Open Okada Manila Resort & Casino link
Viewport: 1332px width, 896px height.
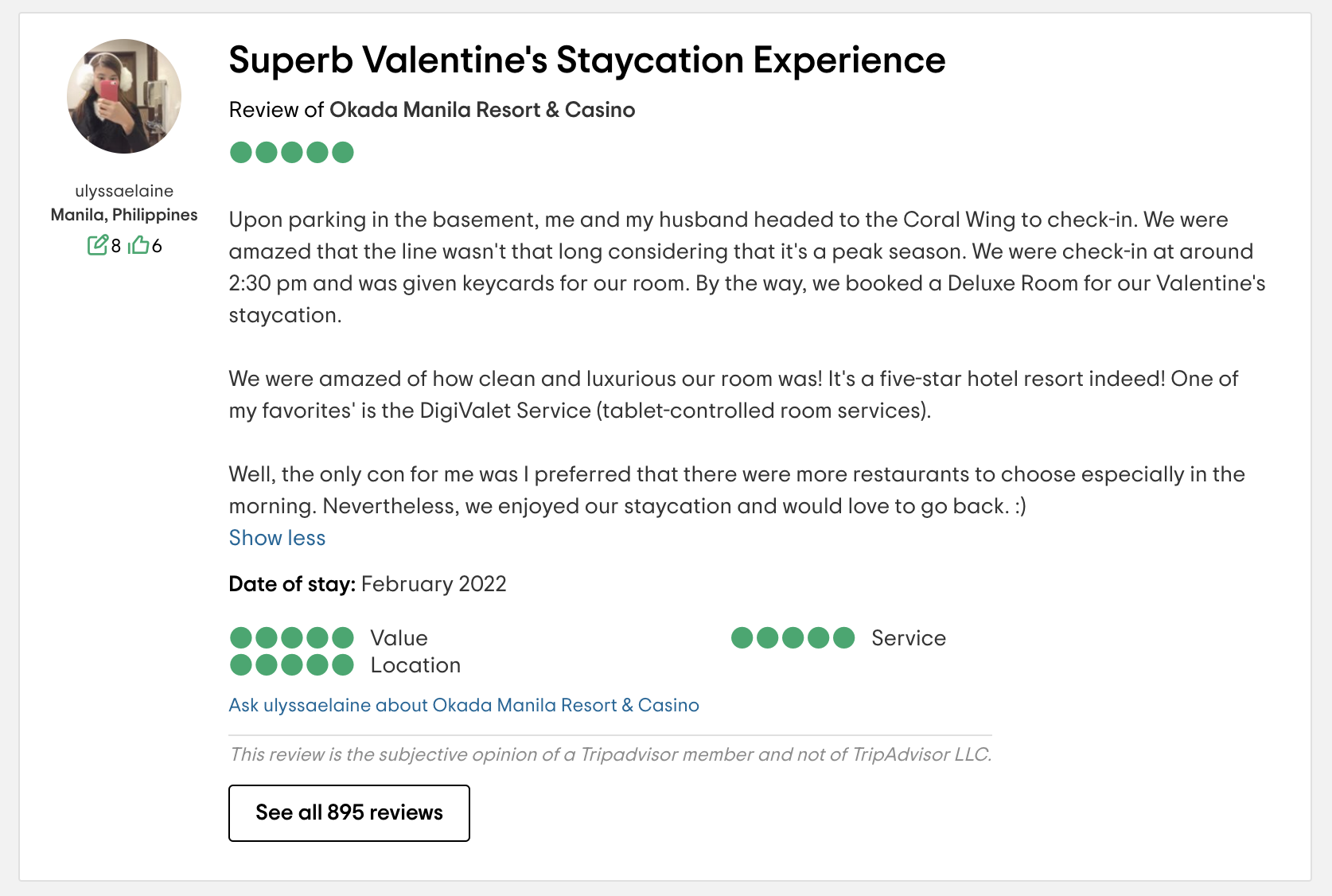[x=482, y=110]
